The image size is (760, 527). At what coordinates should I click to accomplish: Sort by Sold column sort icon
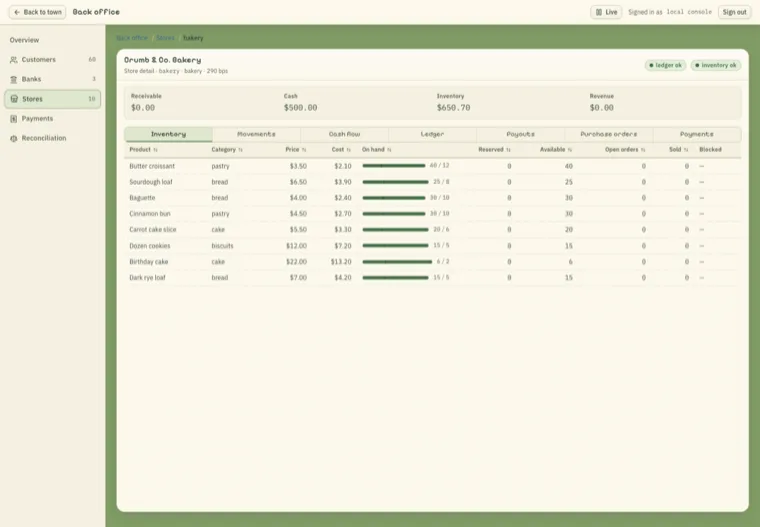click(686, 150)
